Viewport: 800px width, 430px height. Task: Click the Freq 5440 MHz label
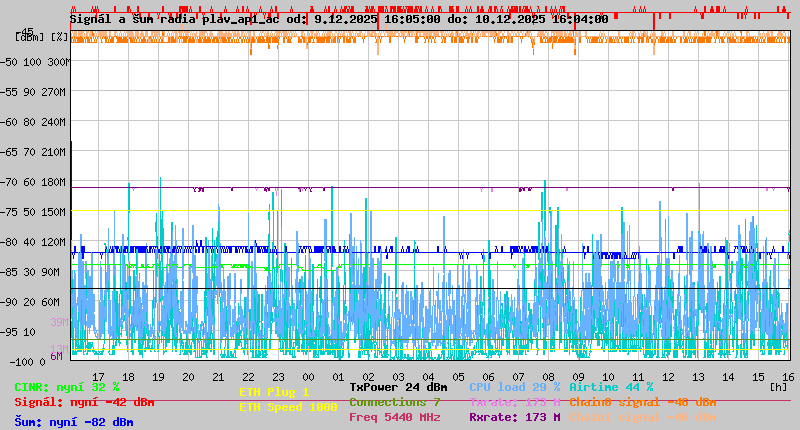[x=398, y=417]
